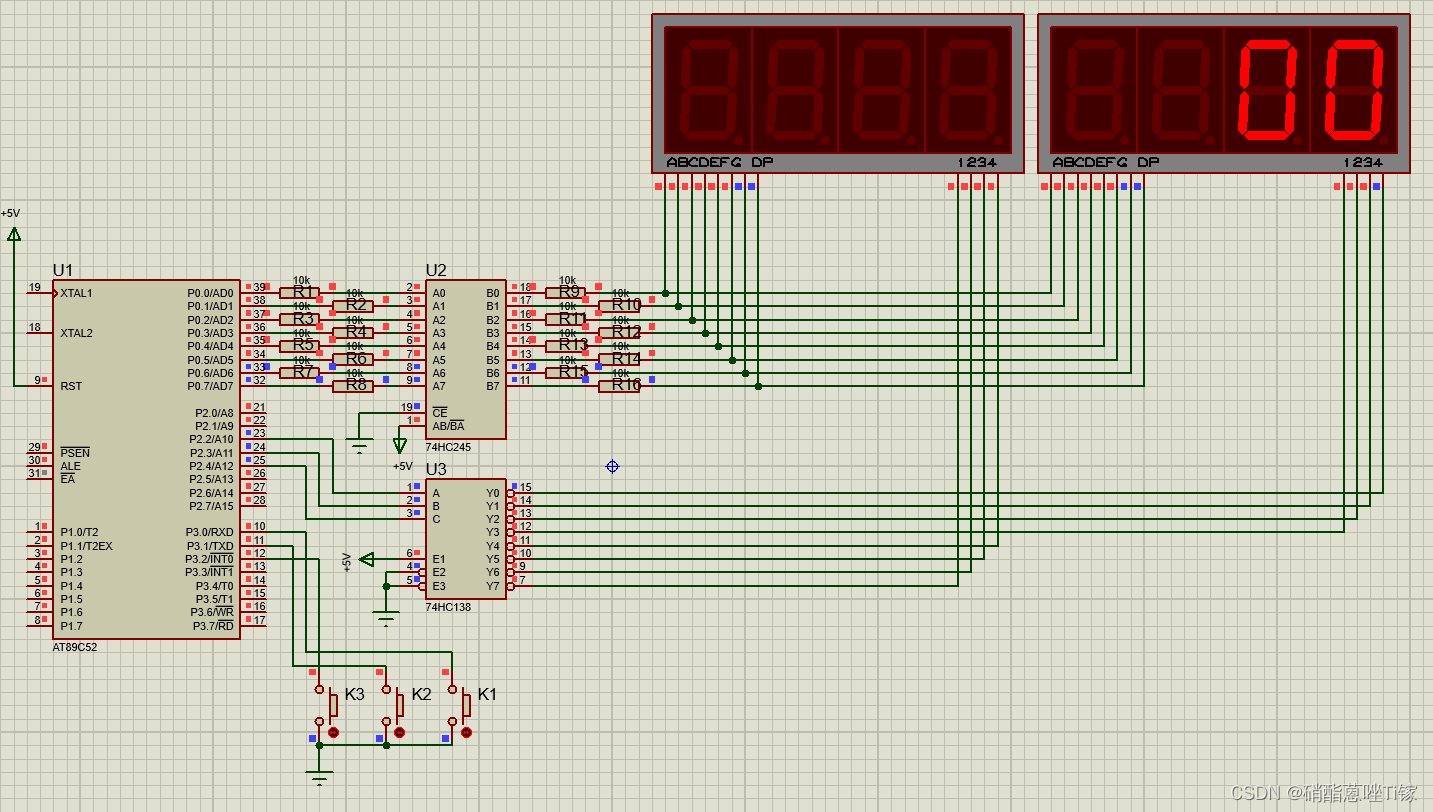This screenshot has height=812, width=1433.
Task: Click the AT89C52 part label text
Action: point(75,647)
